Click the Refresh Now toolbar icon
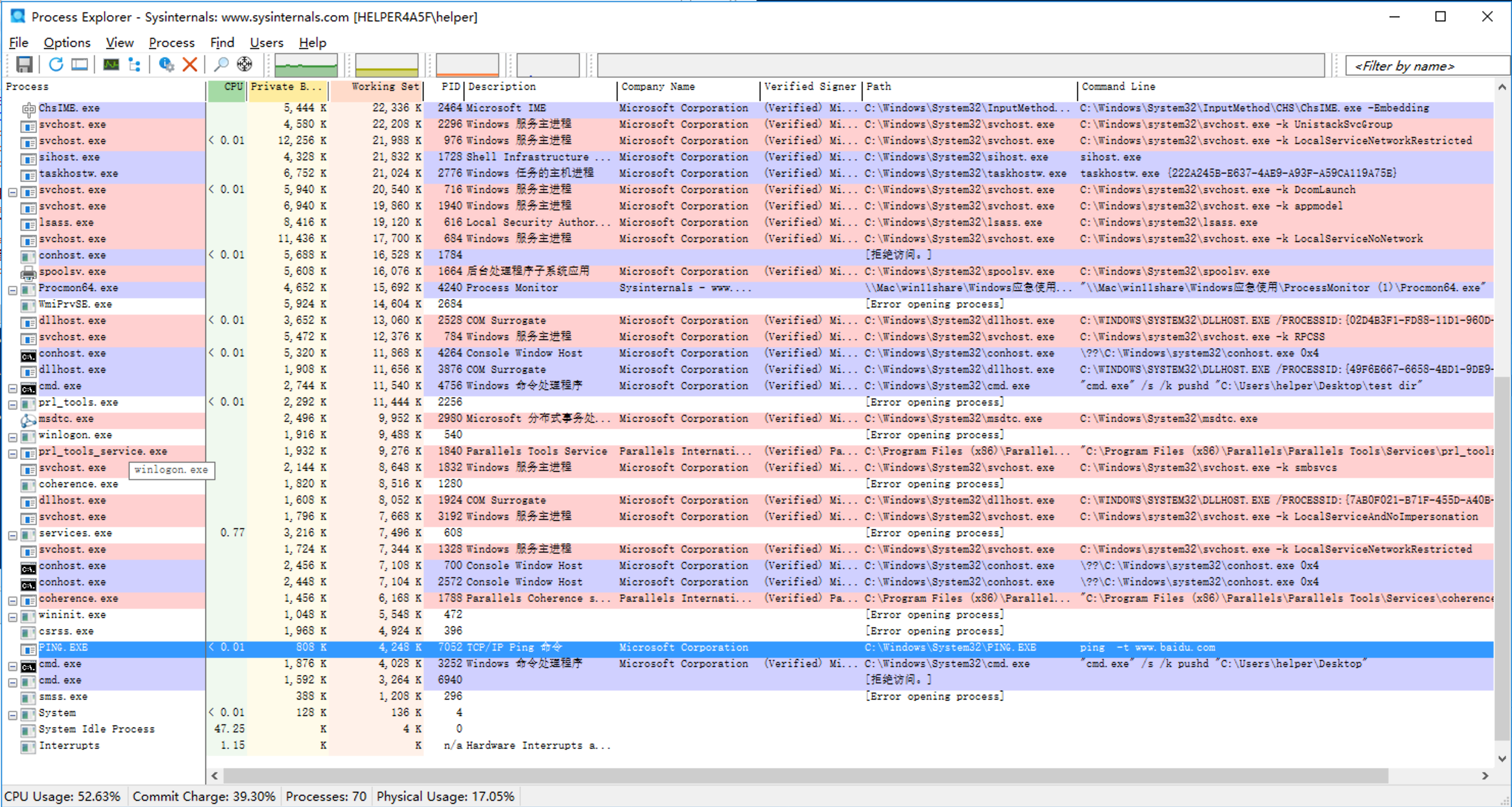The height and width of the screenshot is (807, 1512). click(56, 64)
